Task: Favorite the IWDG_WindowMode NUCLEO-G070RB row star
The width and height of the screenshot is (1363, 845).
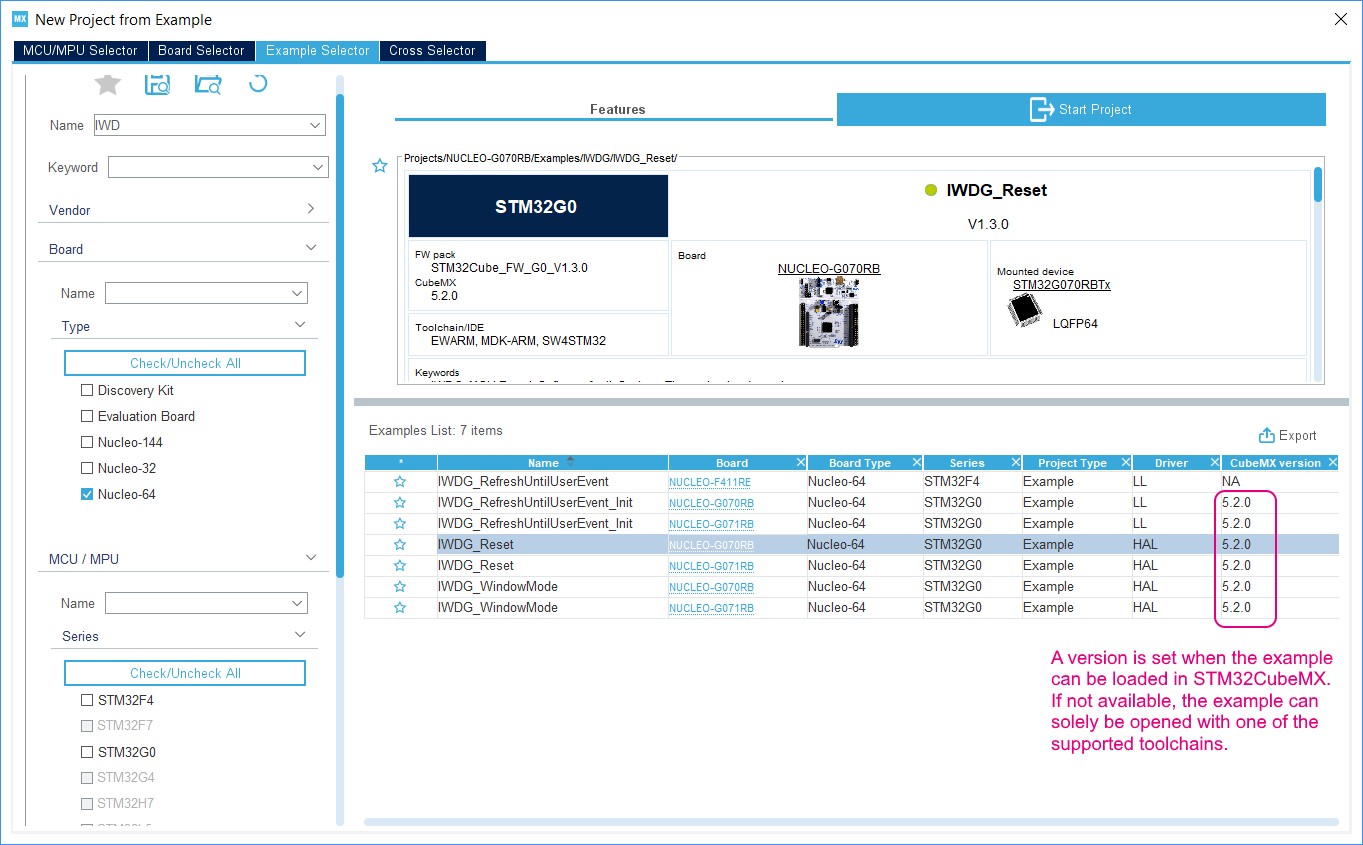Action: click(x=400, y=587)
